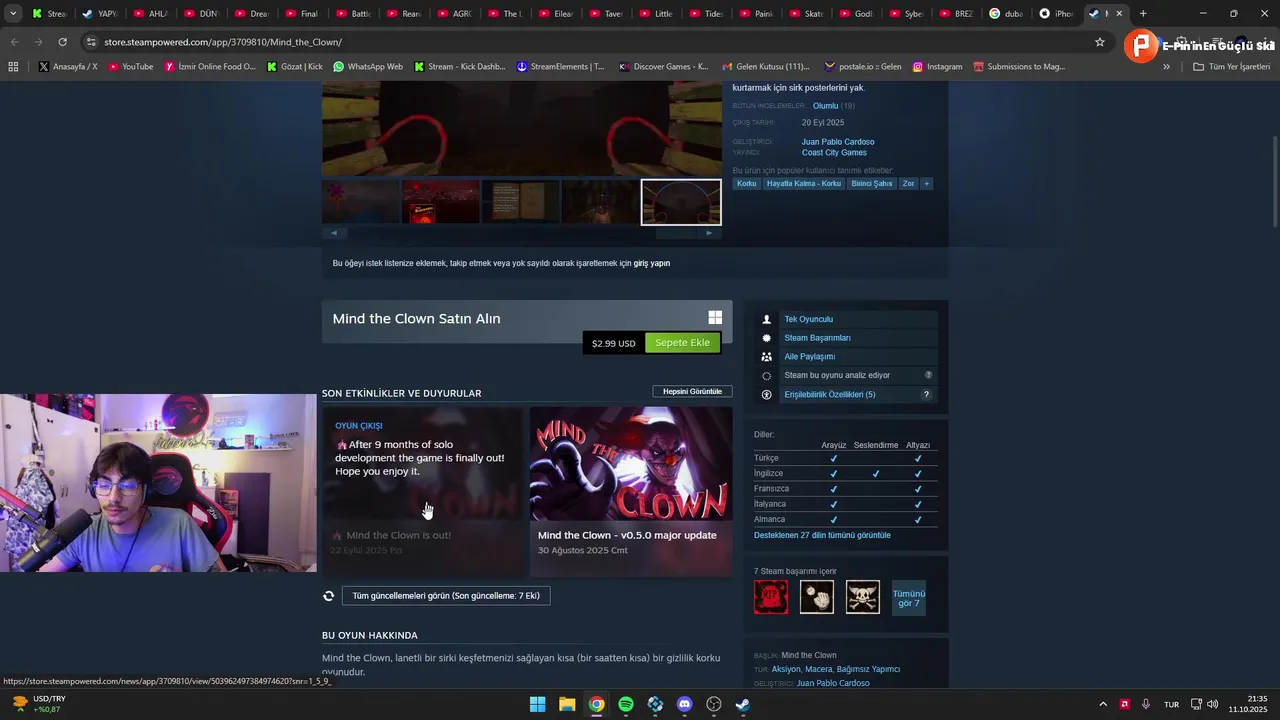The width and height of the screenshot is (1280, 720).
Task: Open the Aksiyon genre link
Action: (x=786, y=669)
